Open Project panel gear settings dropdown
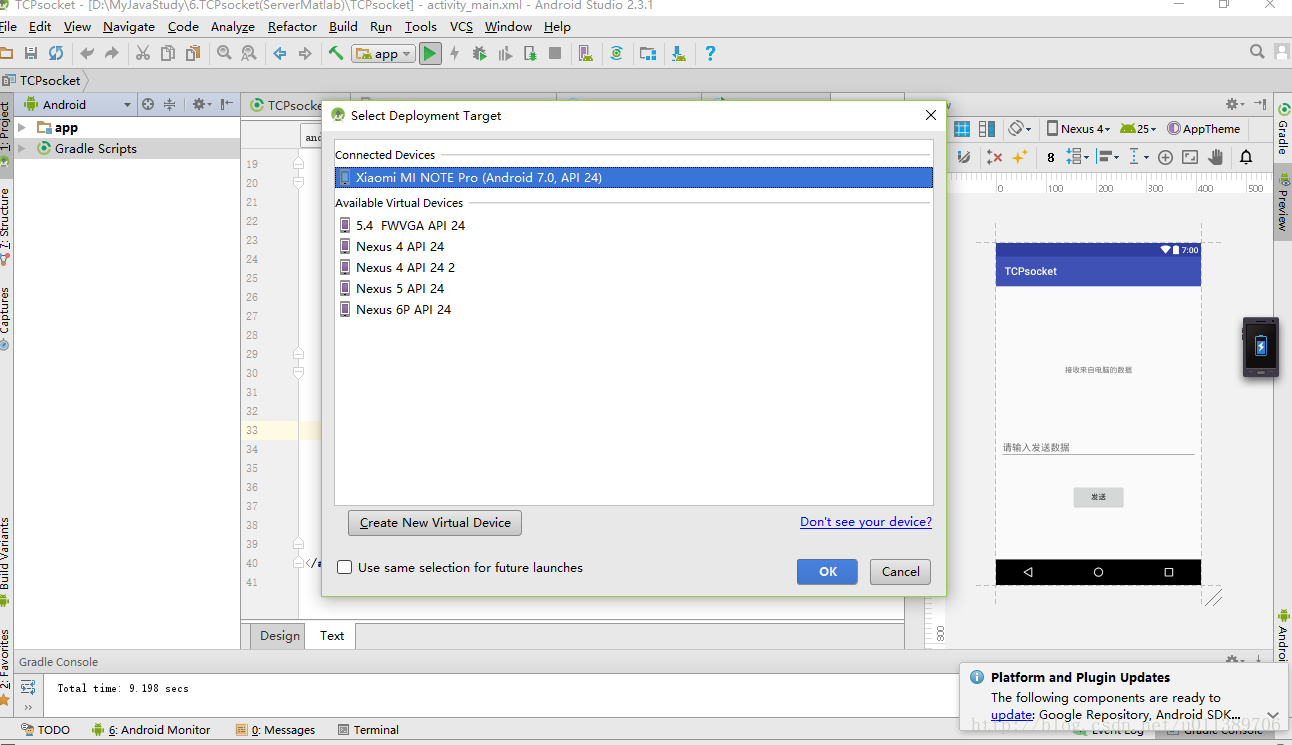The image size is (1292, 745). coord(201,104)
